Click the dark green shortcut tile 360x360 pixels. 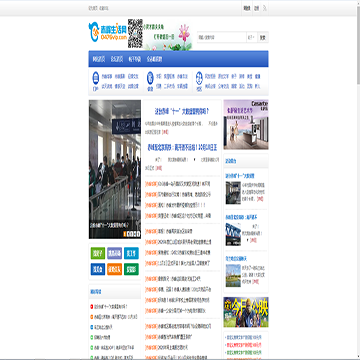tap(131, 269)
